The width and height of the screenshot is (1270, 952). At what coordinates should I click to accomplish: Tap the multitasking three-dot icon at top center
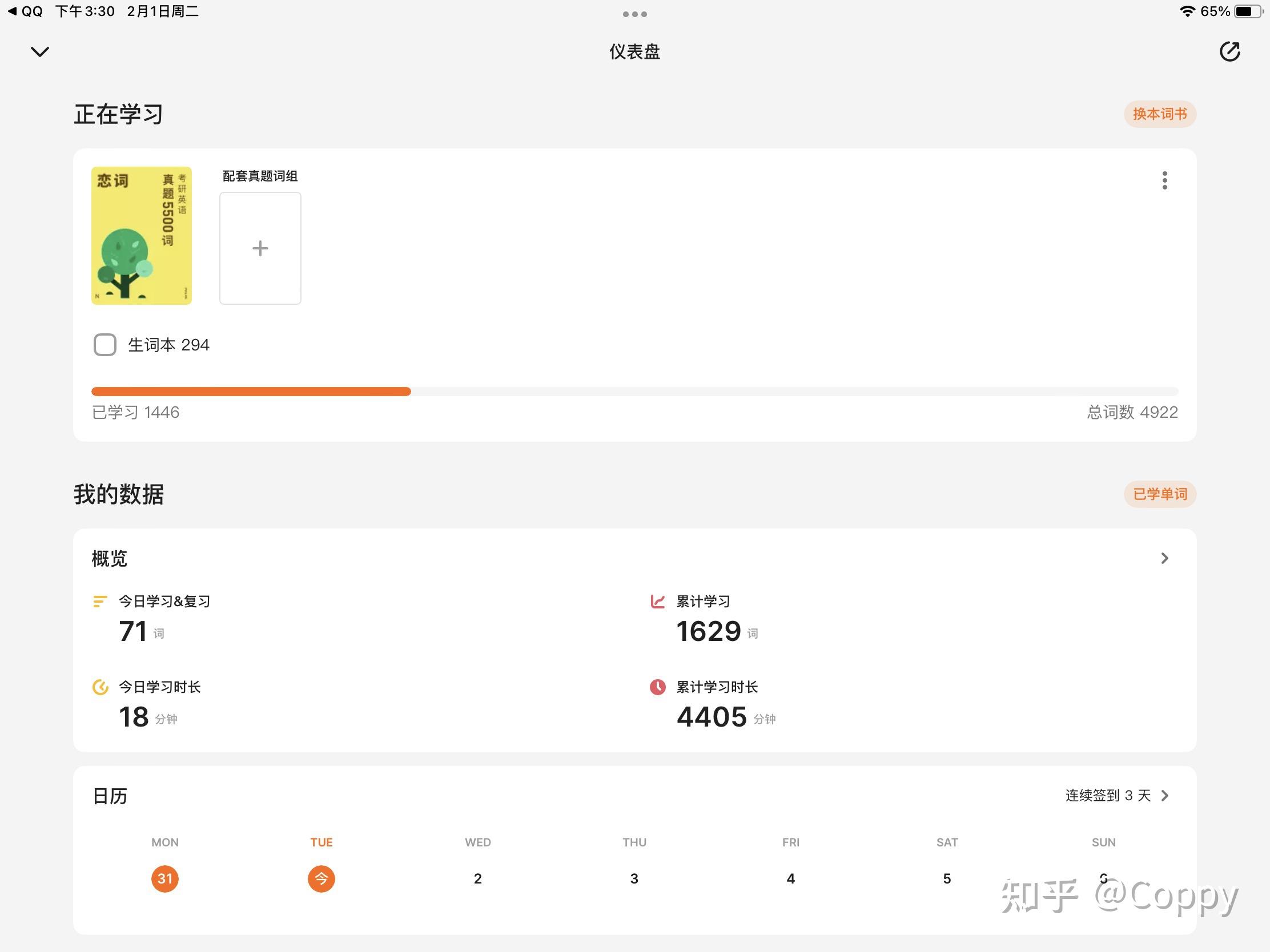coord(634,14)
